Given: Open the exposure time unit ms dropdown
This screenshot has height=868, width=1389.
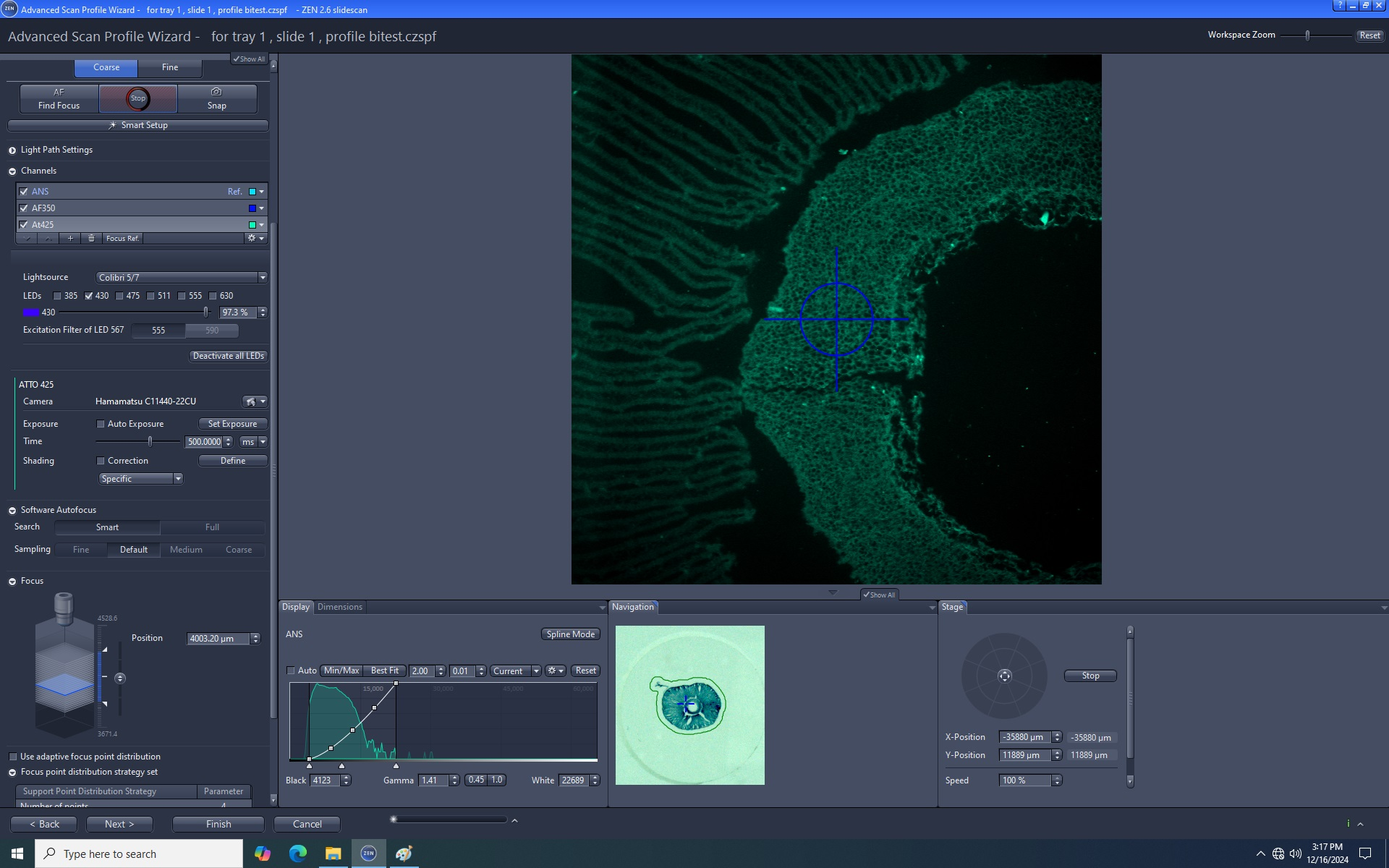Looking at the screenshot, I should tap(254, 442).
